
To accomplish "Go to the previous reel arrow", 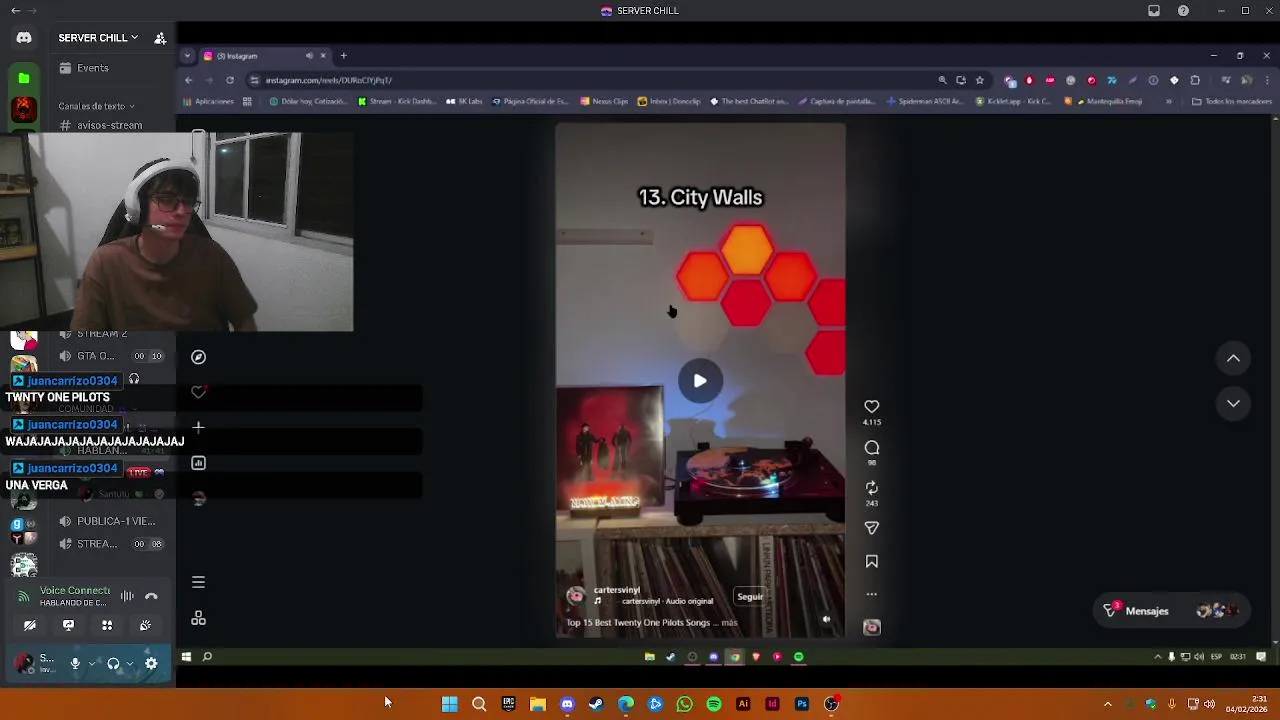I will [1233, 358].
